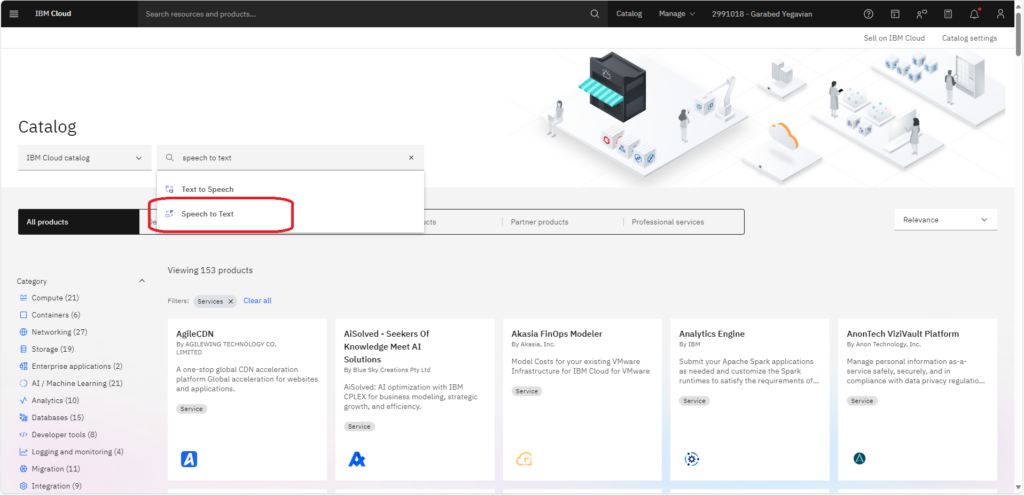
Task: Open the Relevance sort dropdown
Action: click(x=946, y=220)
